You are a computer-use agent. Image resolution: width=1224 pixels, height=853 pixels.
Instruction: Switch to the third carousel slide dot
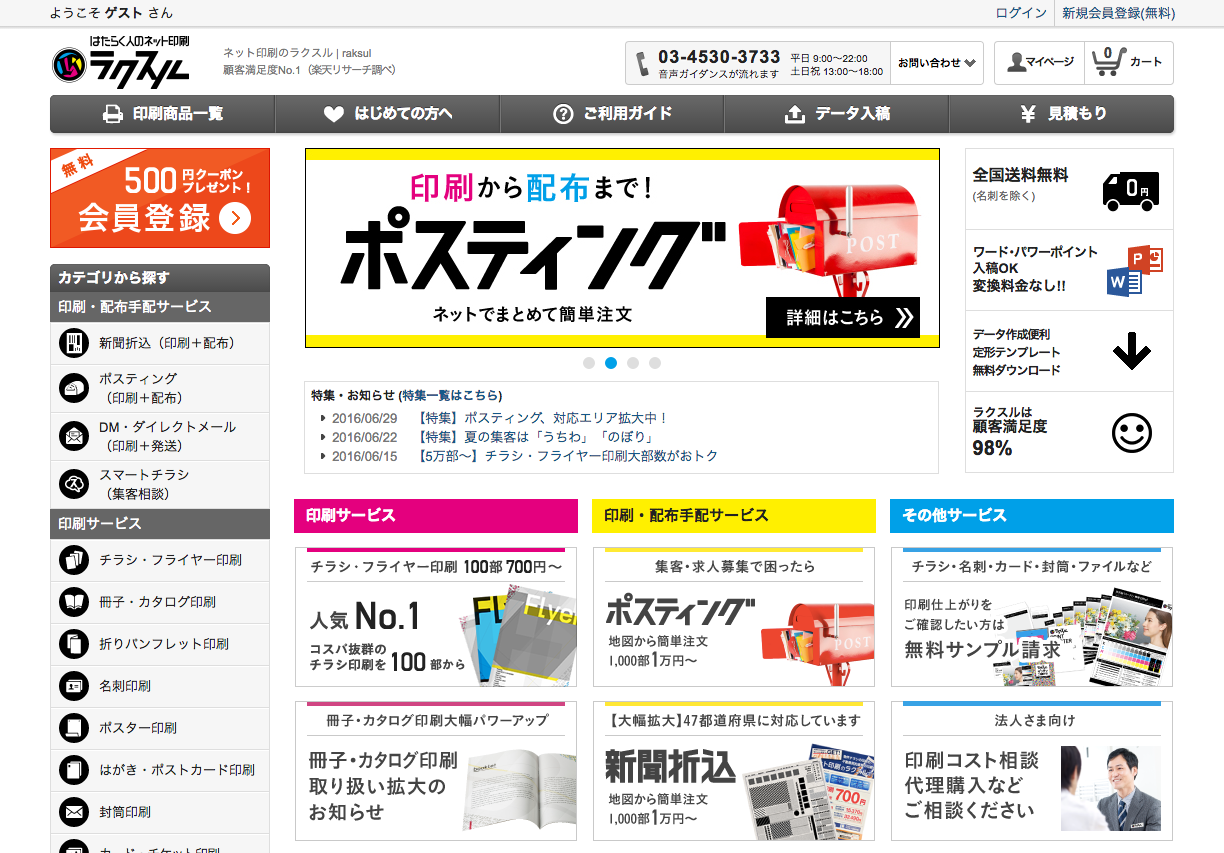633,363
